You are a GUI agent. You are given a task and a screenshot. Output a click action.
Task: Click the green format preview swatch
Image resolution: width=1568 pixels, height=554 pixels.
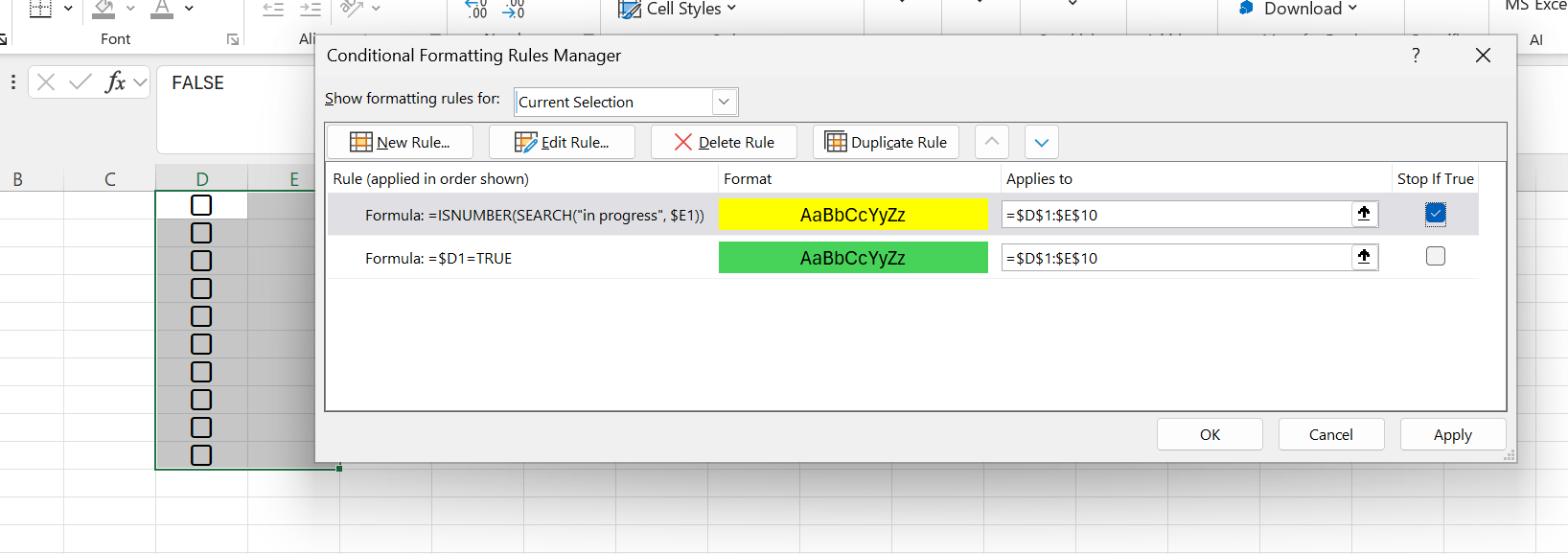pyautogui.click(x=853, y=258)
